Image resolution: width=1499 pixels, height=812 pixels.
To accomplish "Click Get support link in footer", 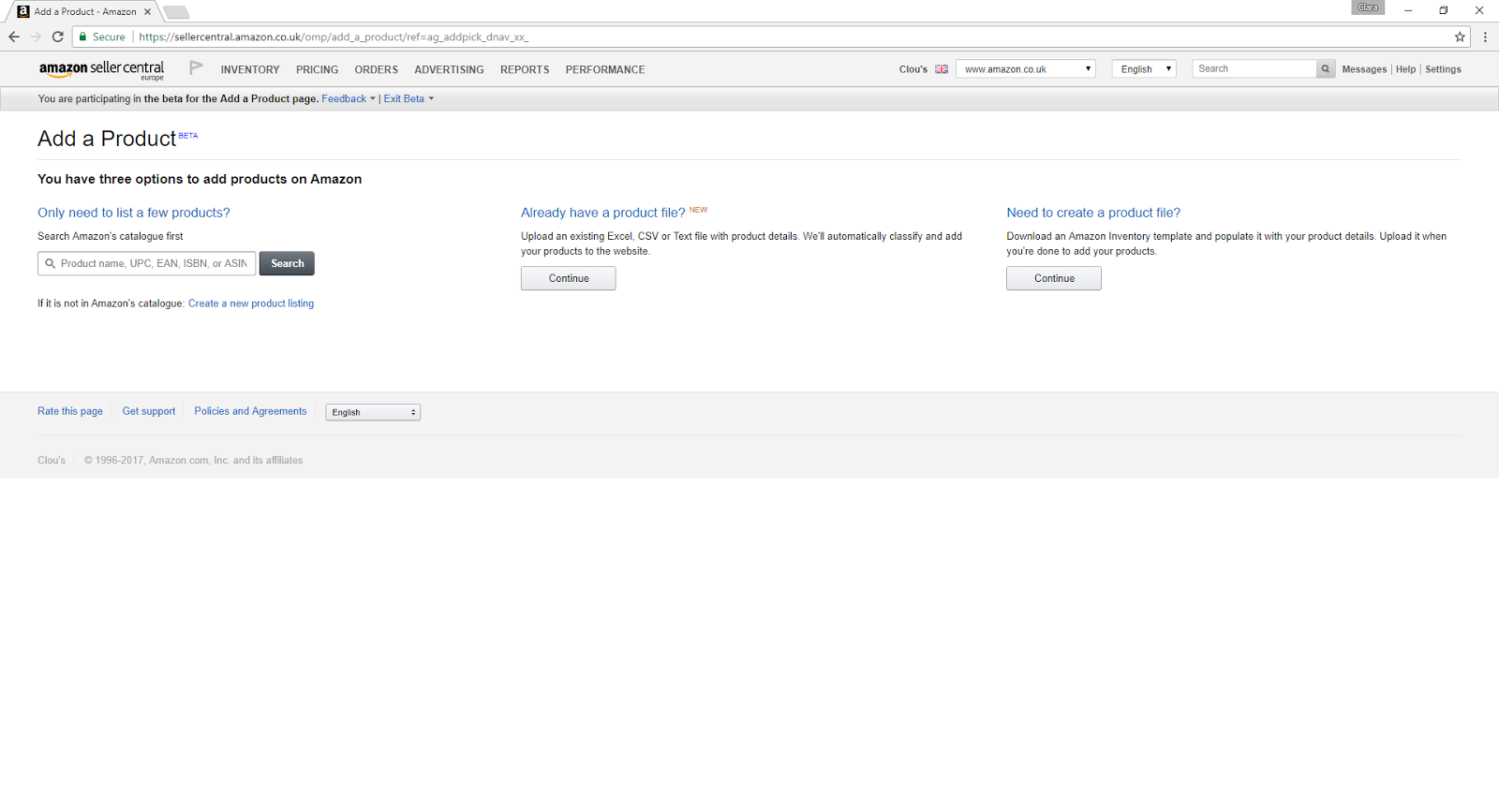I will pyautogui.click(x=149, y=411).
